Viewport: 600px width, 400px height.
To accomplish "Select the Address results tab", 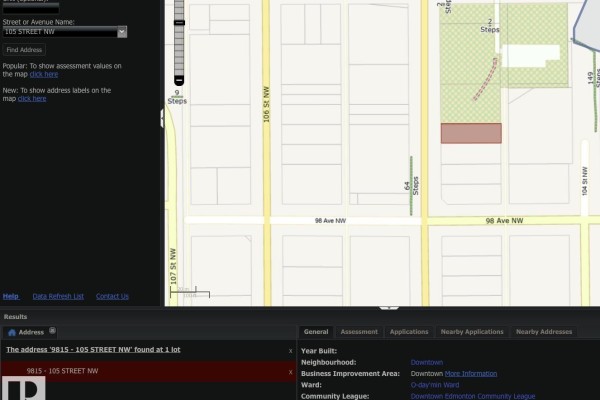I will point(31,332).
